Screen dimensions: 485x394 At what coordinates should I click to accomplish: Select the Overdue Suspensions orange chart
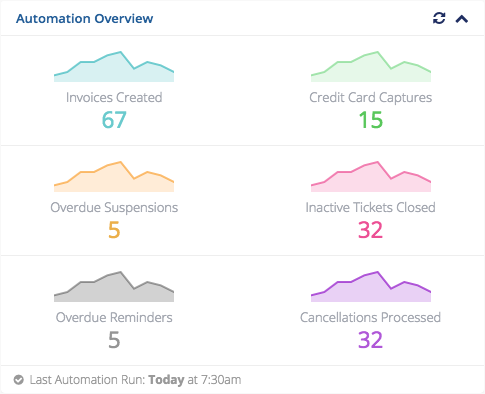coord(114,176)
